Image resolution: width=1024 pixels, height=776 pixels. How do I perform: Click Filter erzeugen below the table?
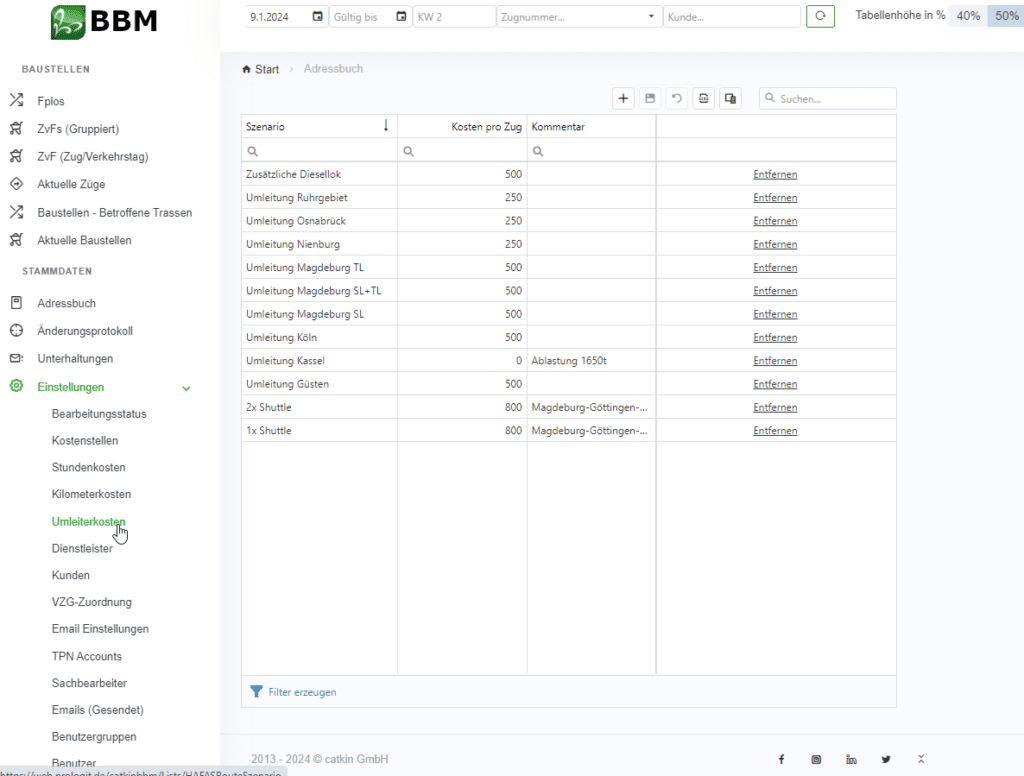(x=301, y=692)
